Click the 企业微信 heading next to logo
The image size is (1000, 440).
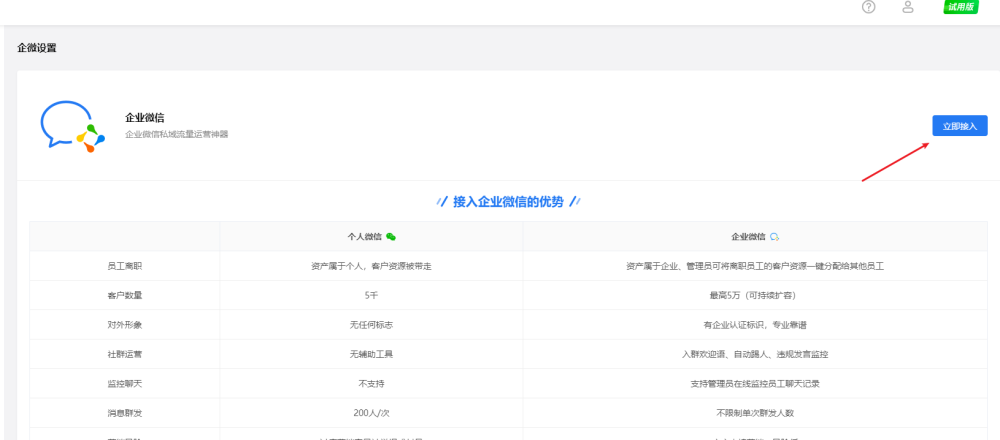145,118
